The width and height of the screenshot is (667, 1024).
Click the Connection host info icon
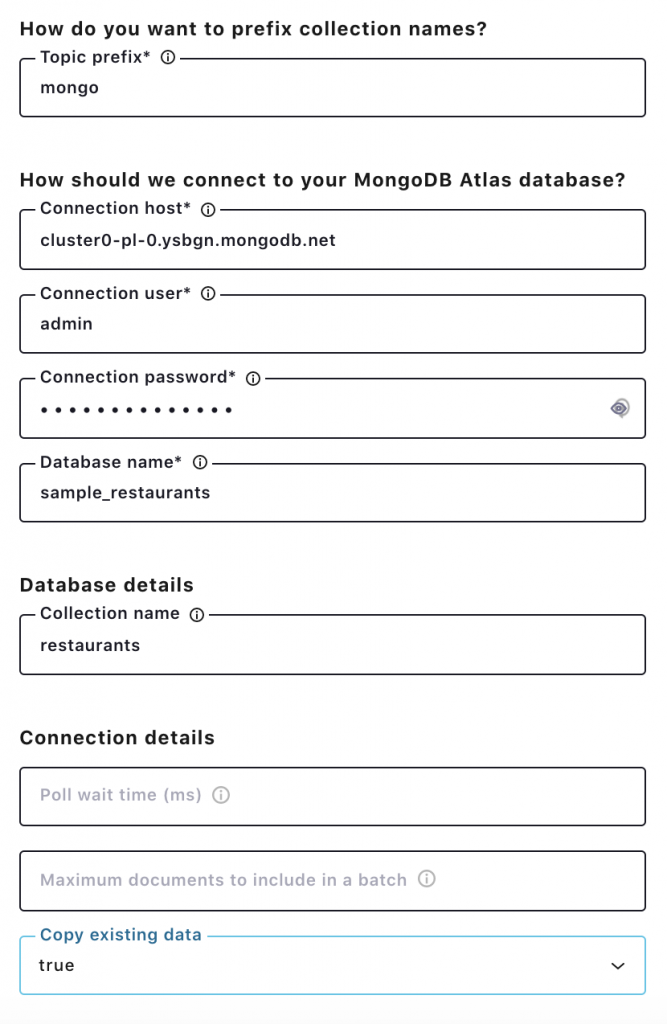click(x=210, y=208)
